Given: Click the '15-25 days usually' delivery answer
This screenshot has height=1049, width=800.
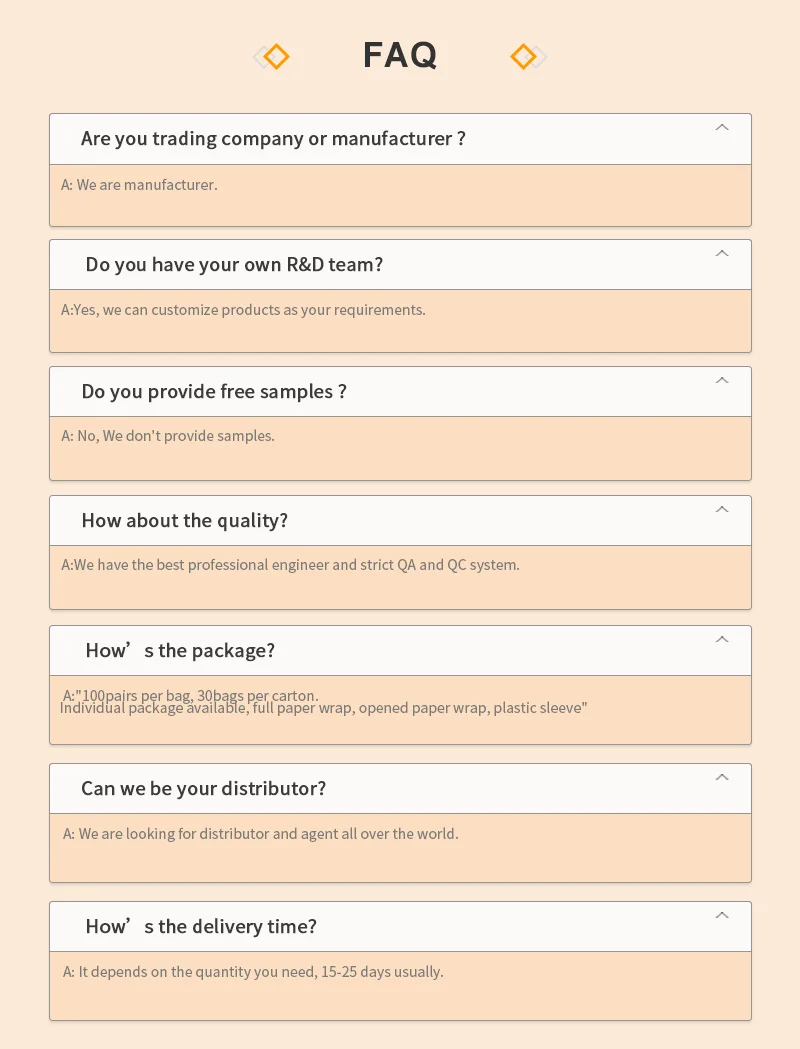Looking at the screenshot, I should click(x=253, y=972).
